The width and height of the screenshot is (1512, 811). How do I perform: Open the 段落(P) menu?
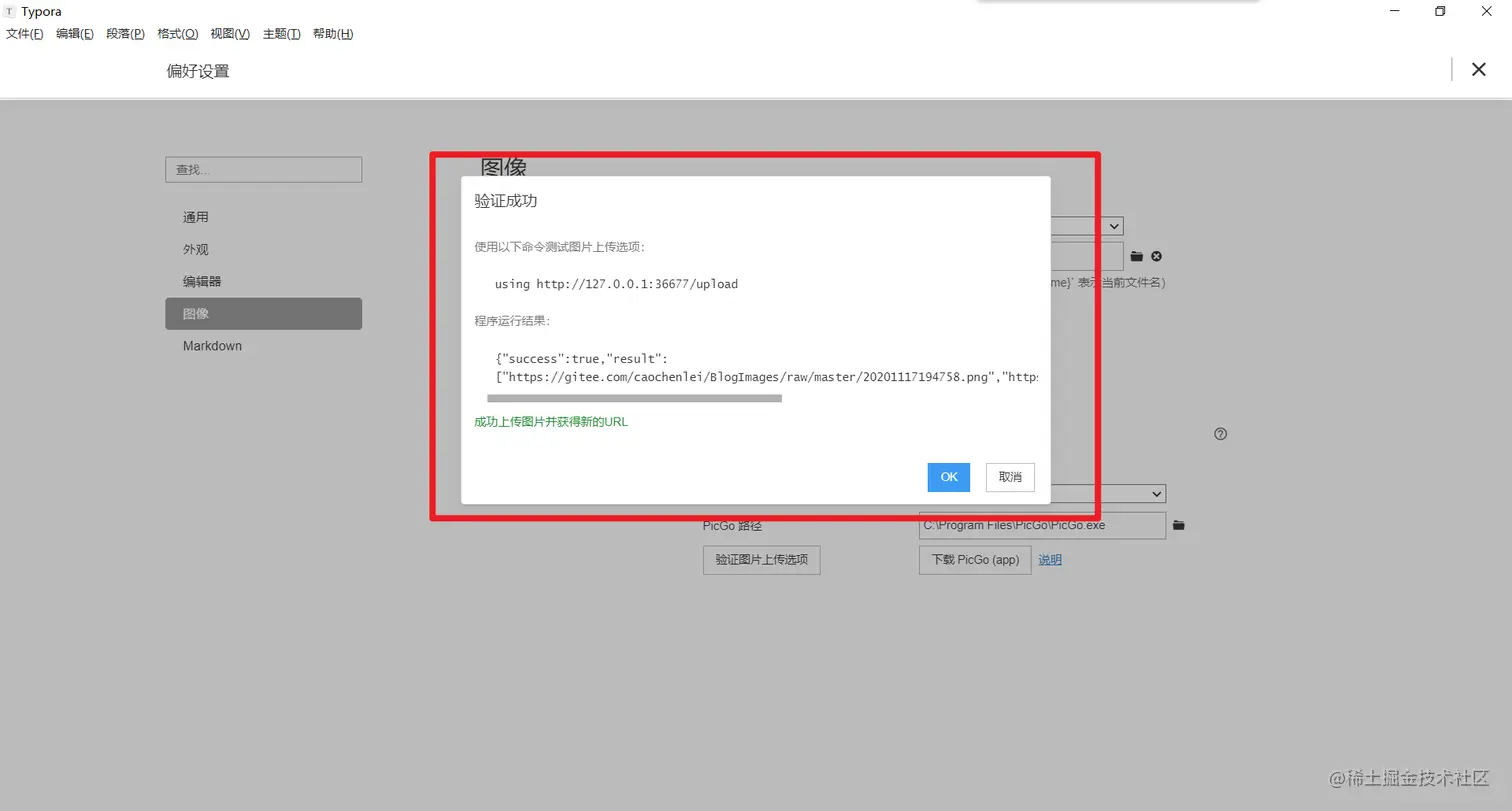(126, 34)
